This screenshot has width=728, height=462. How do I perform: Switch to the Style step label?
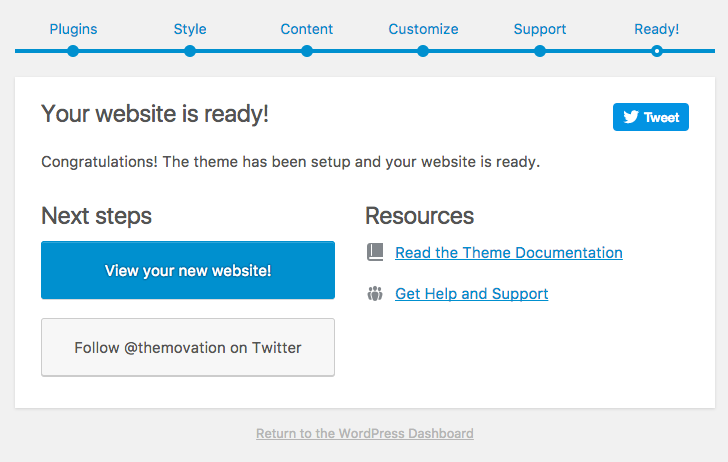pos(190,29)
